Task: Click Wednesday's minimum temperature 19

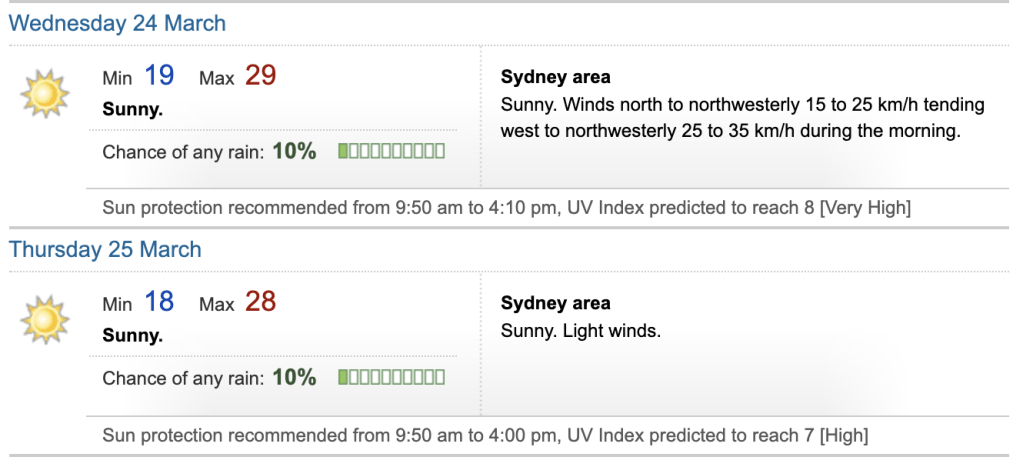Action: point(159,76)
